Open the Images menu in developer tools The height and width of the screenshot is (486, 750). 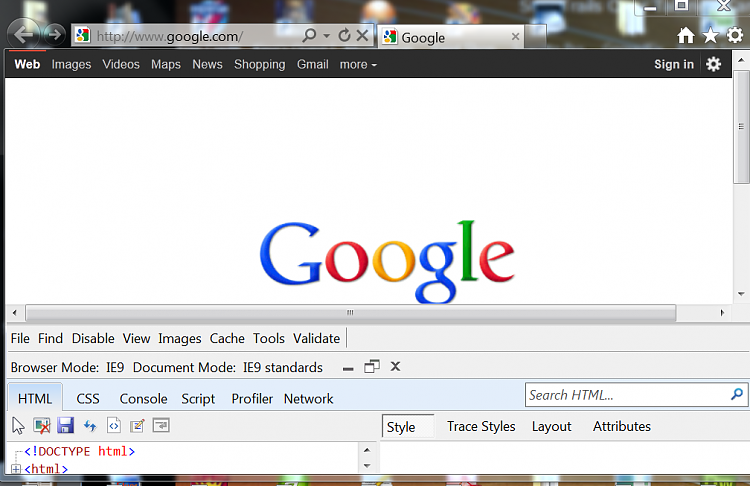click(180, 339)
